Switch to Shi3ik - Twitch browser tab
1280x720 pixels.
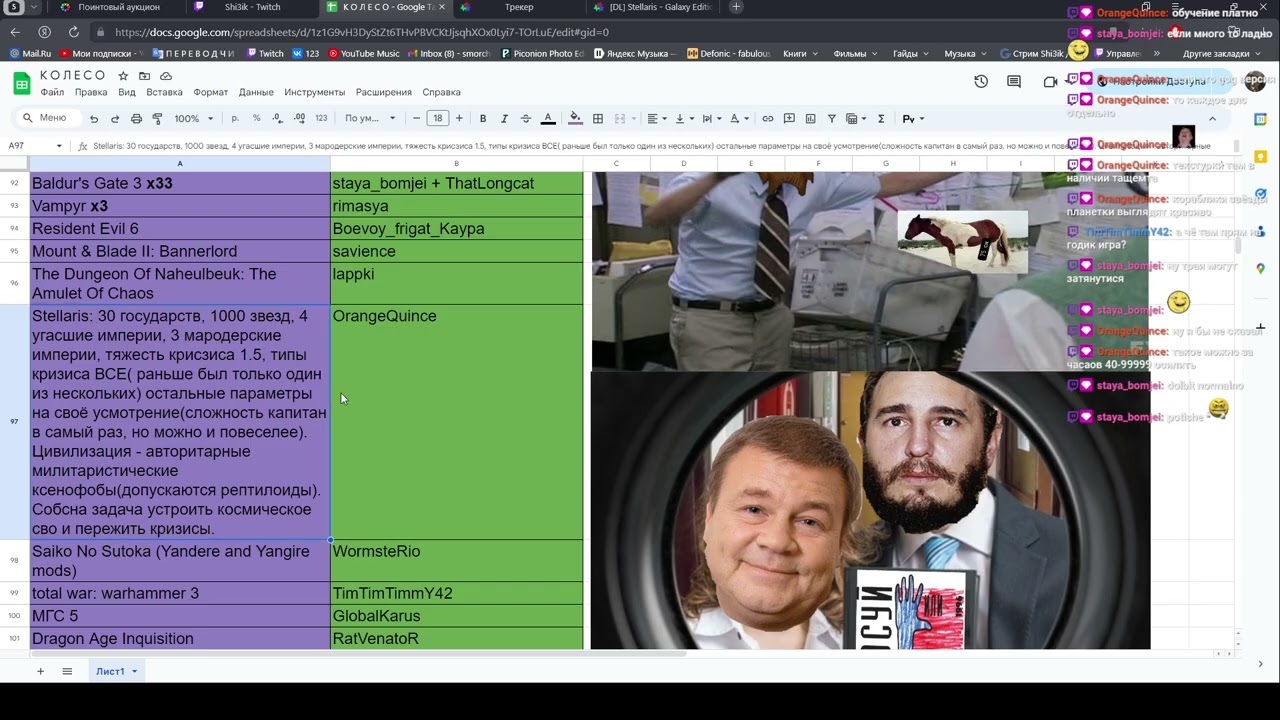(252, 7)
